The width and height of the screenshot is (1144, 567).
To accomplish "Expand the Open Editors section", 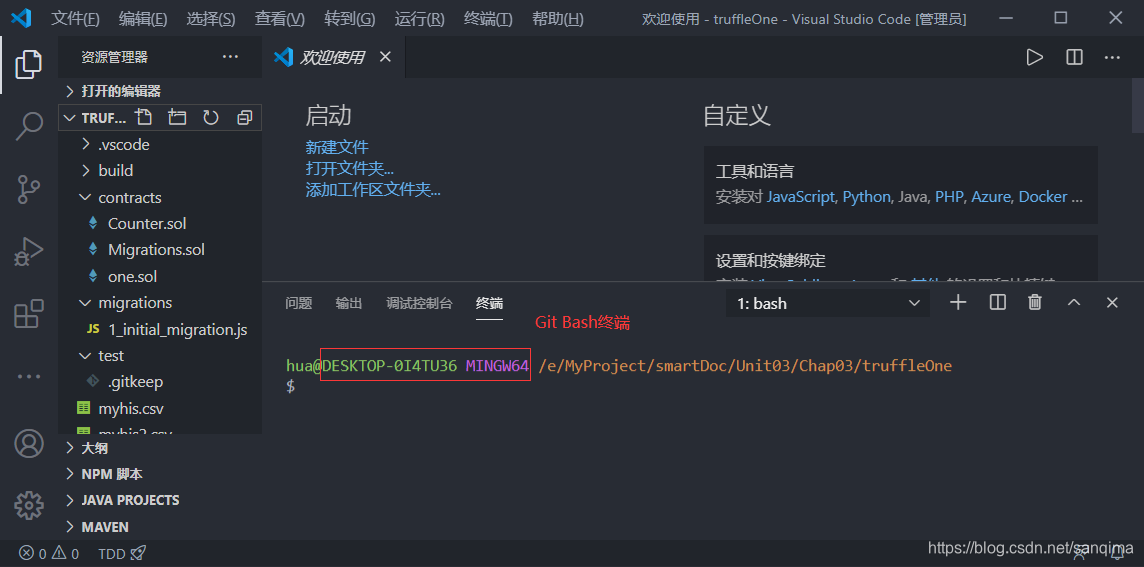I will coord(160,91).
